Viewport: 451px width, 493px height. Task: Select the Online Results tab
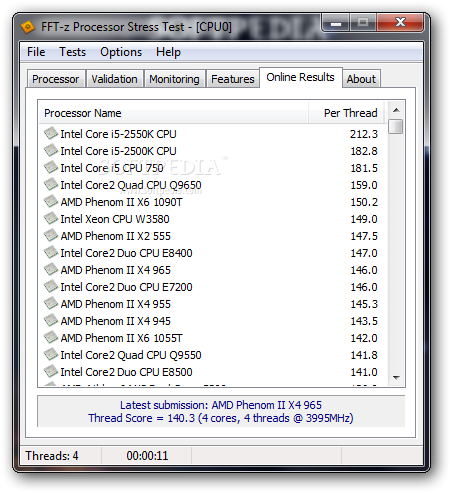click(300, 77)
